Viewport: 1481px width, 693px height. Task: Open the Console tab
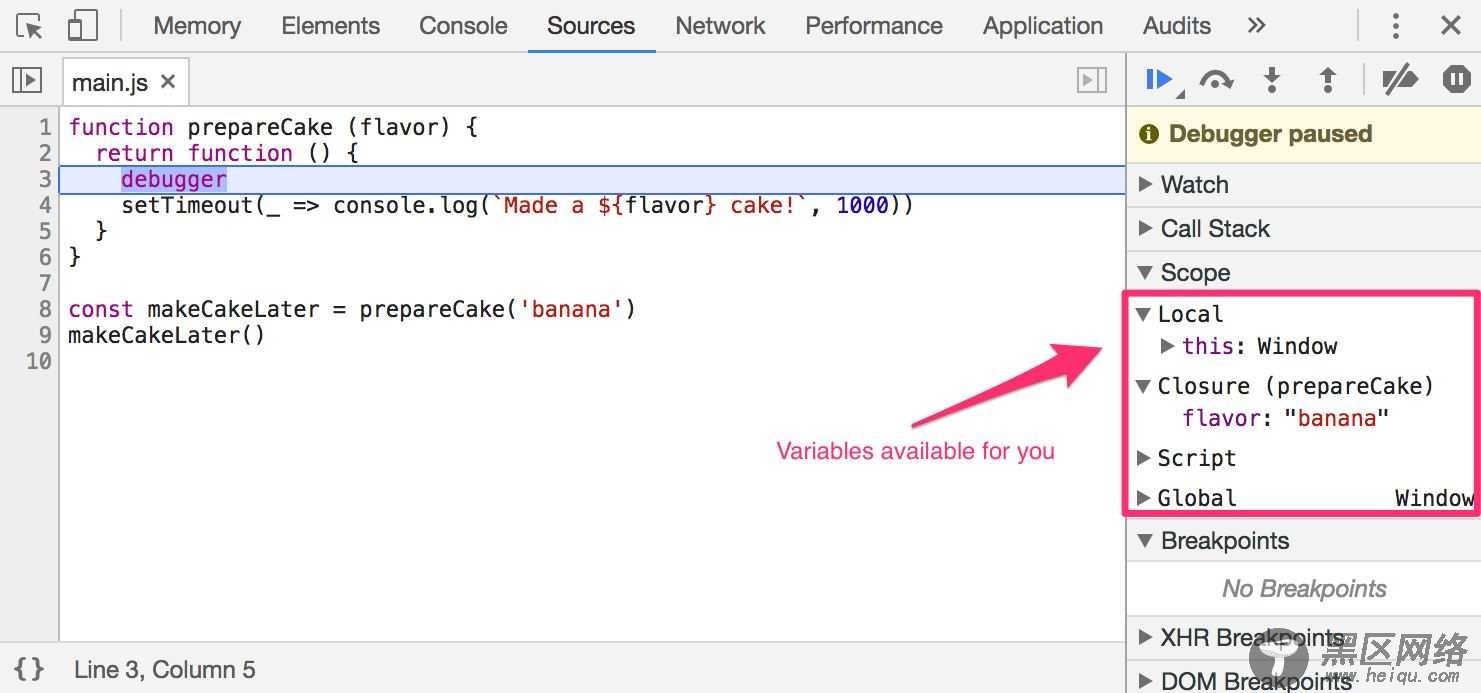(463, 26)
